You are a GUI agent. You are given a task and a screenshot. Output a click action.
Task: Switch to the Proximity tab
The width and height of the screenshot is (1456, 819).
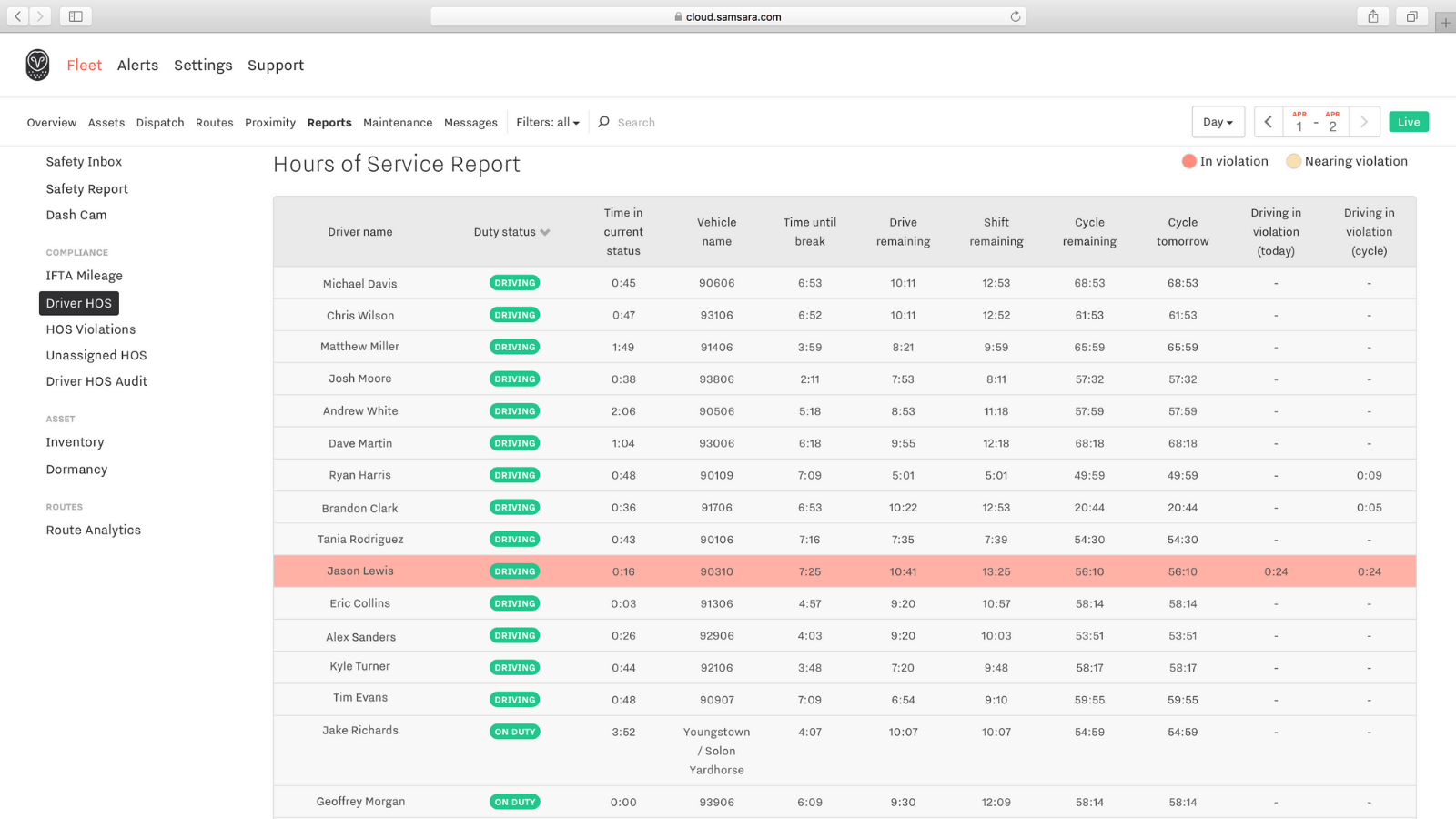(x=270, y=122)
